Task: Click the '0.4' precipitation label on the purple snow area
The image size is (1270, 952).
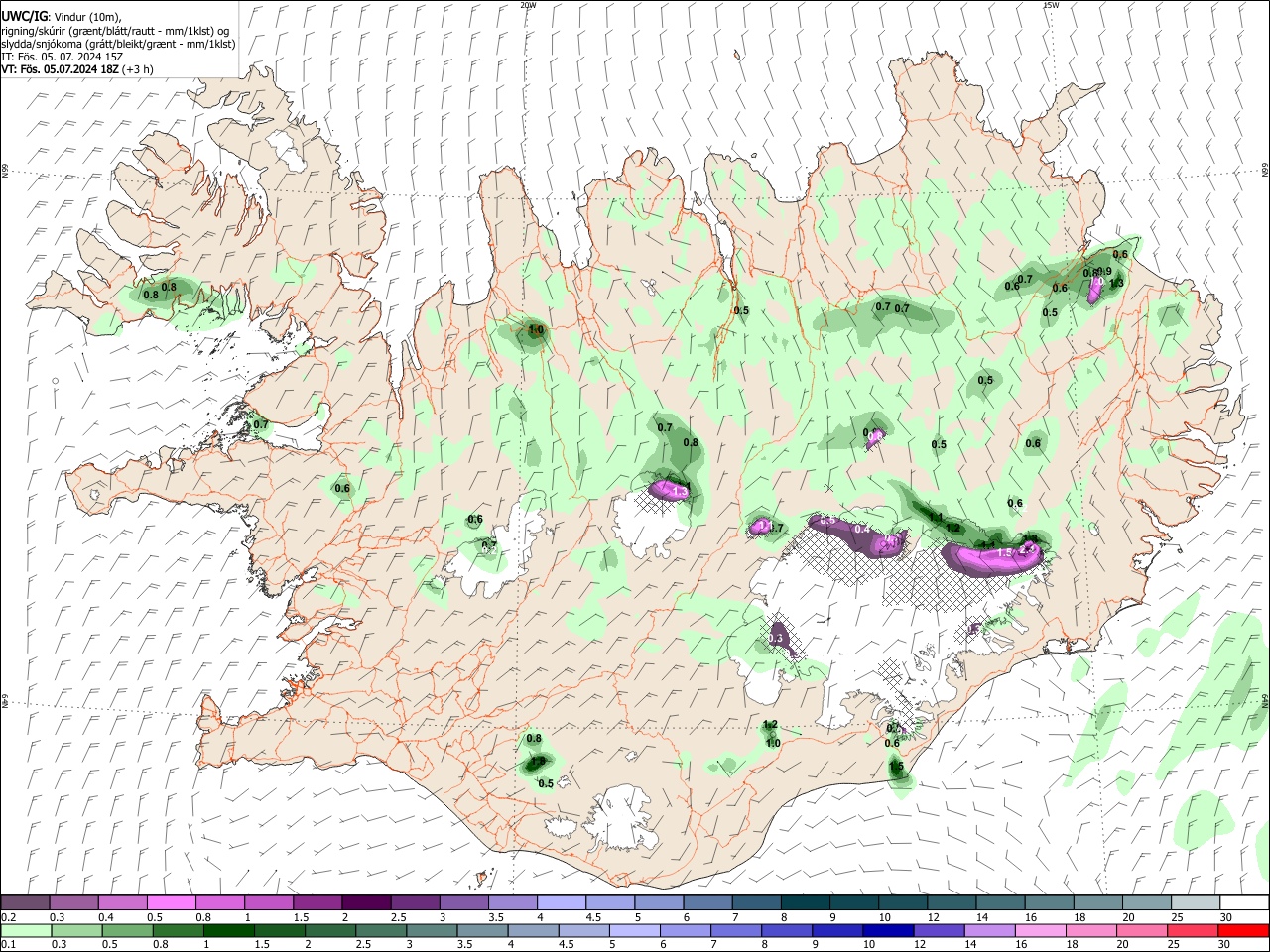Action: tap(862, 529)
